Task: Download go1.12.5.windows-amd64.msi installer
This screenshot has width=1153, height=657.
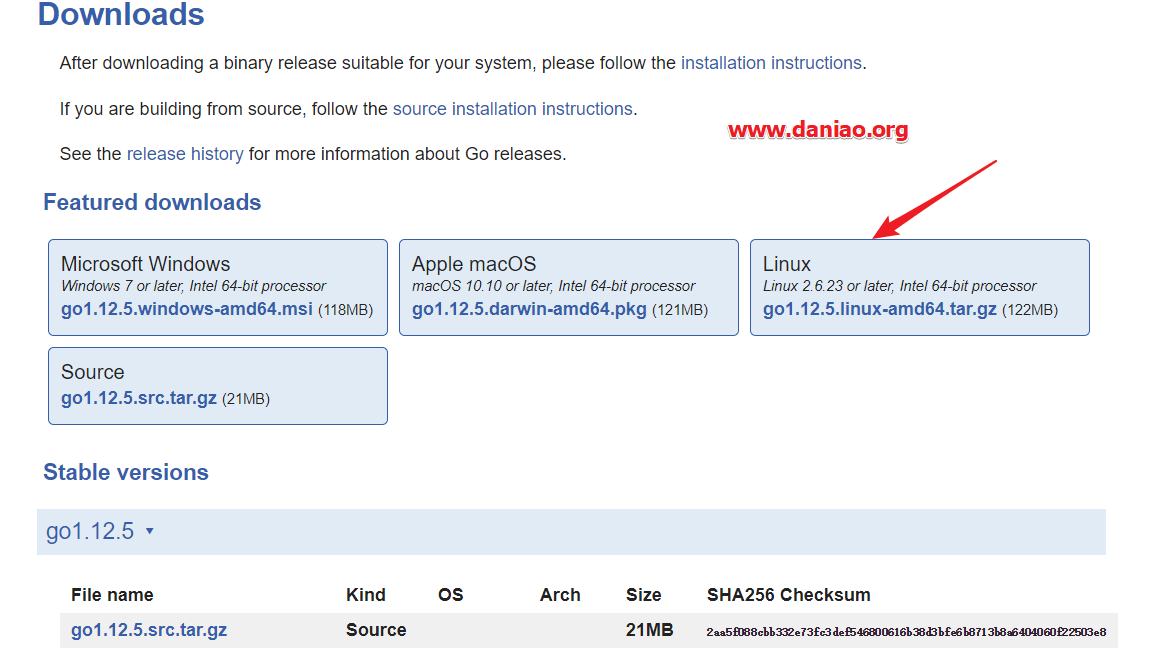Action: click(x=187, y=309)
